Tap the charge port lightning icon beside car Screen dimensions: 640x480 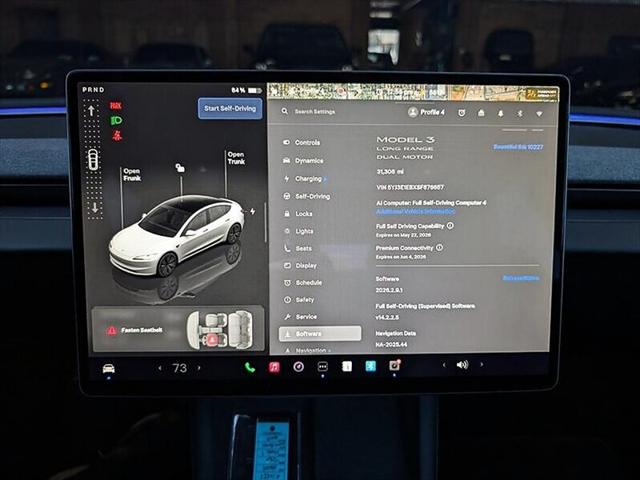(253, 211)
